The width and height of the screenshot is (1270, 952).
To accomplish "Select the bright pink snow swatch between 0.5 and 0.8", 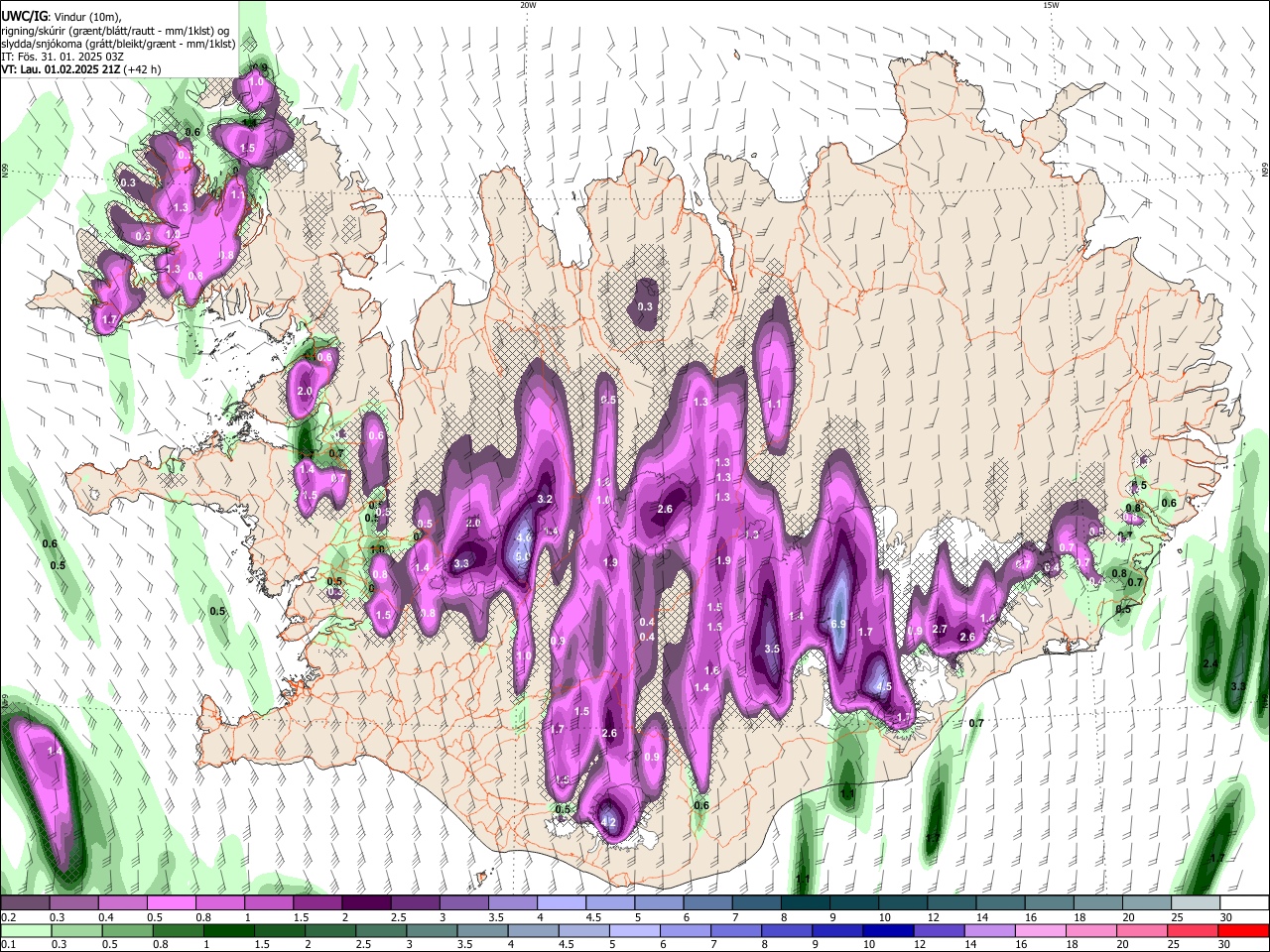I will (x=171, y=903).
